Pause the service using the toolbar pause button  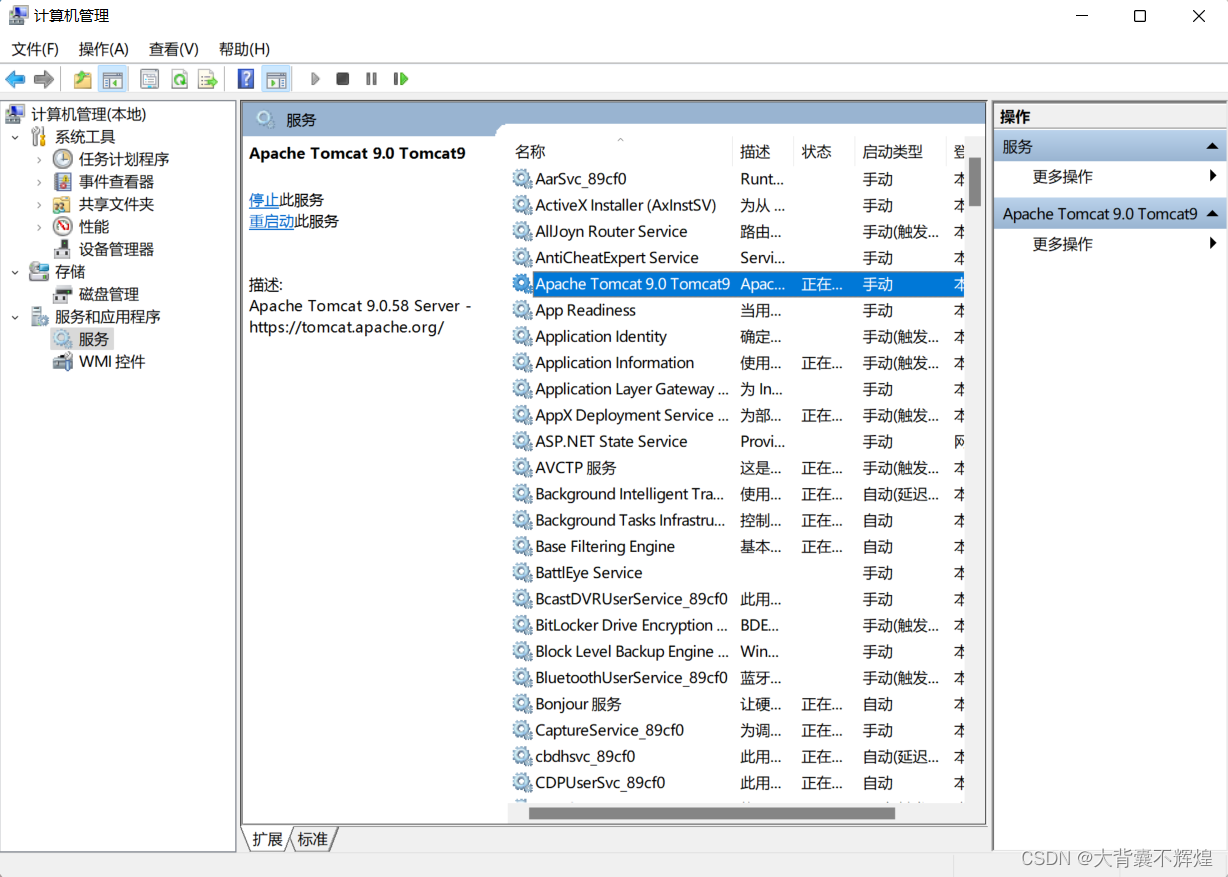tap(371, 79)
